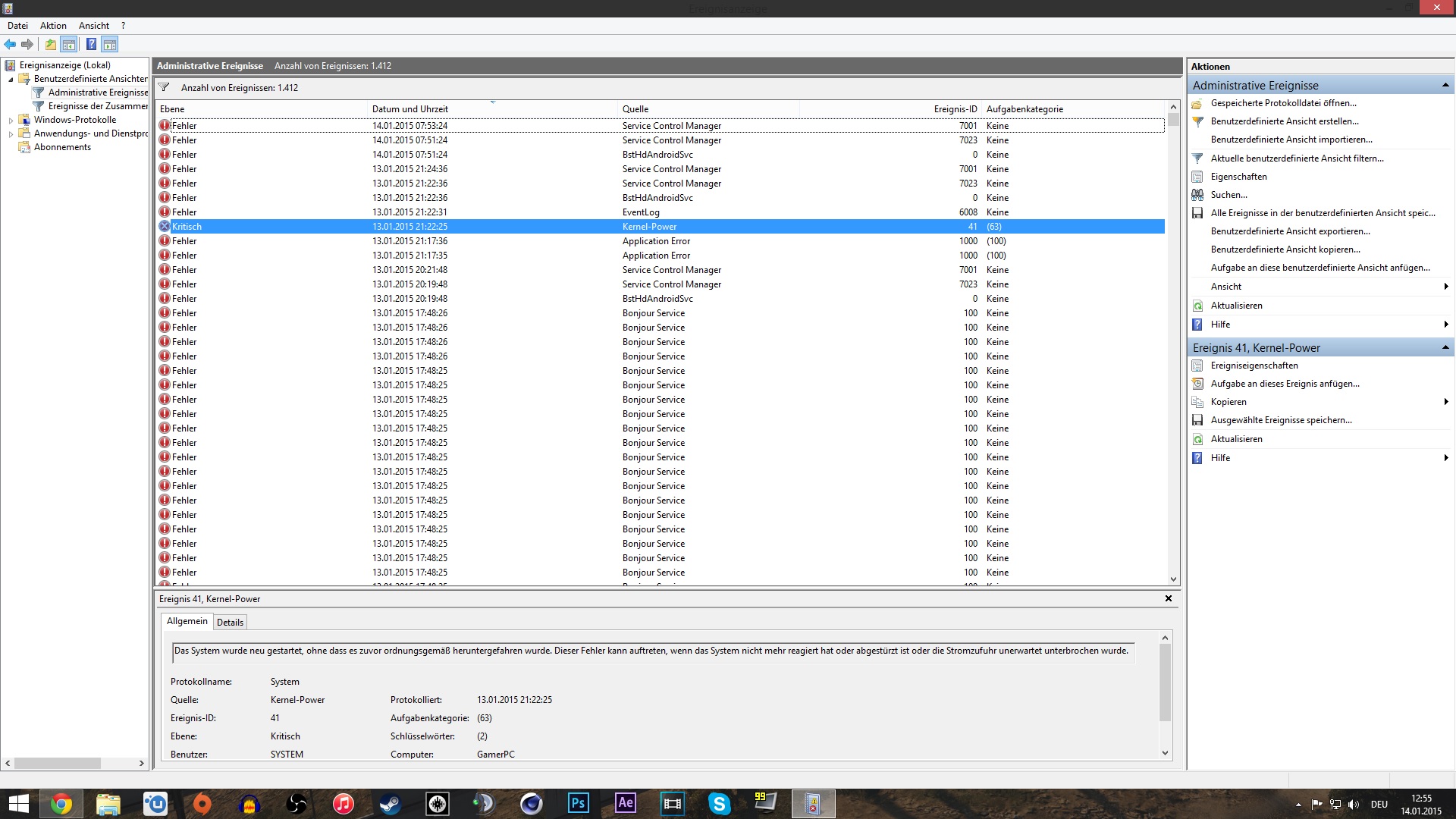The image size is (1456, 819).
Task: Open Ereigniseigenschaften in the actions pane
Action: click(x=1254, y=366)
